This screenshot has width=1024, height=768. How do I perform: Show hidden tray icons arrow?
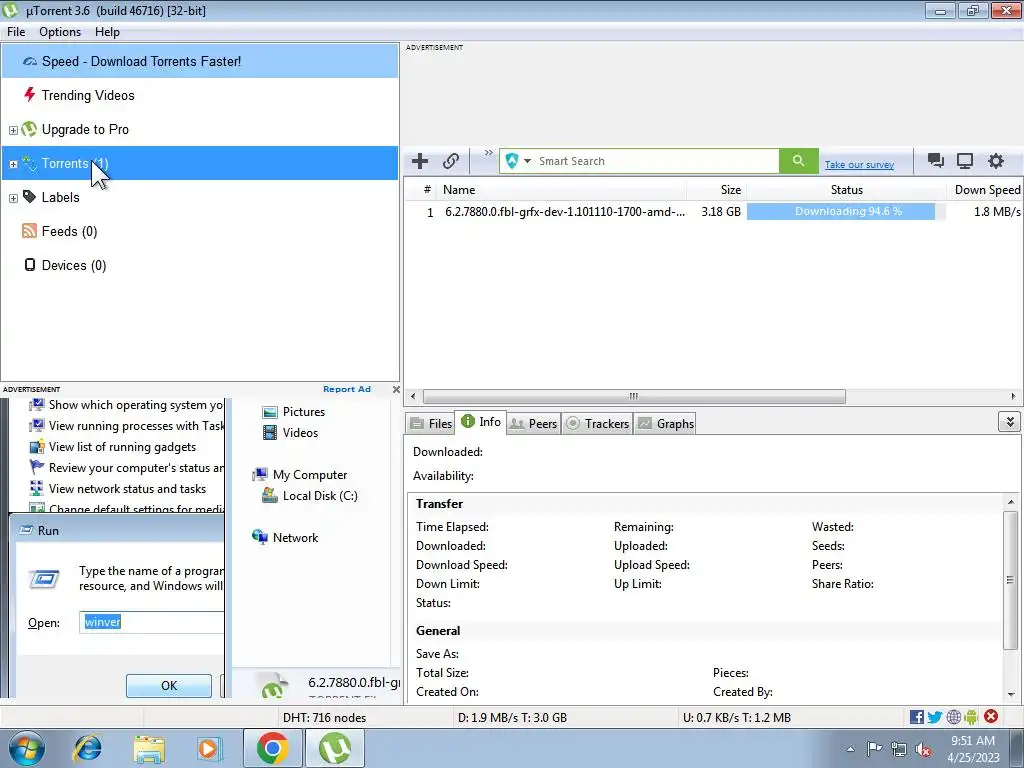pyautogui.click(x=850, y=750)
